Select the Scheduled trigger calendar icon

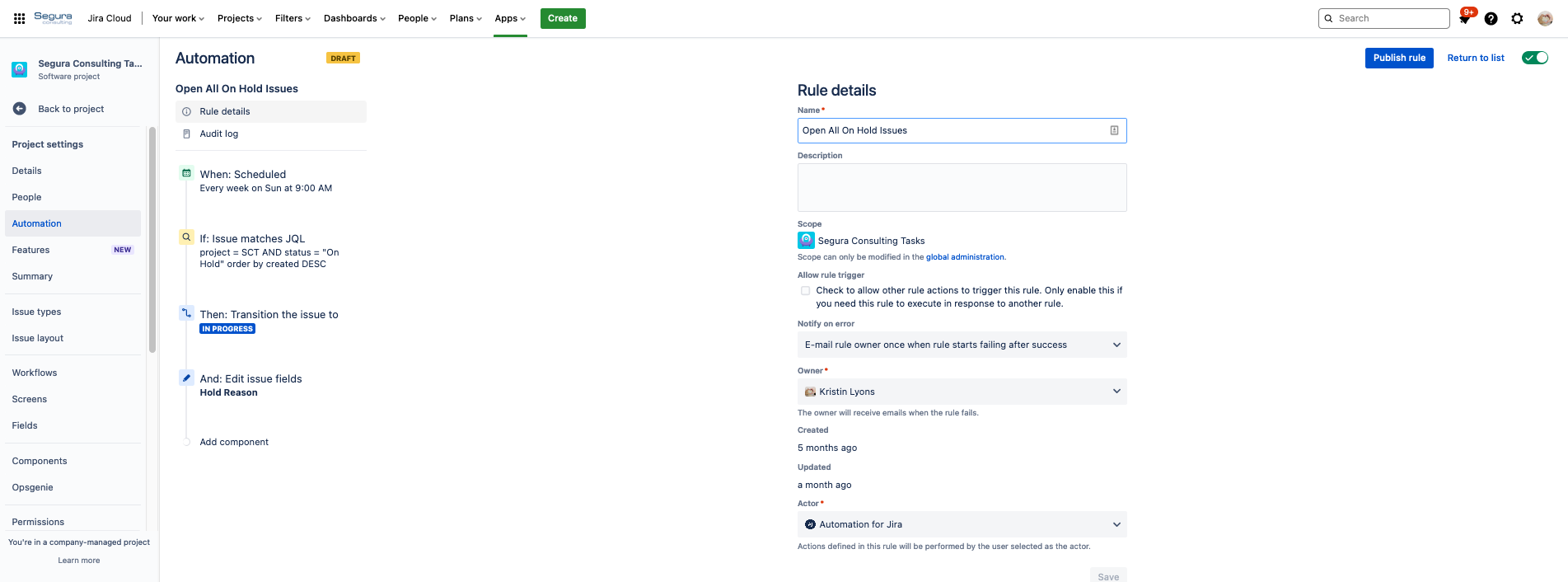pos(187,173)
